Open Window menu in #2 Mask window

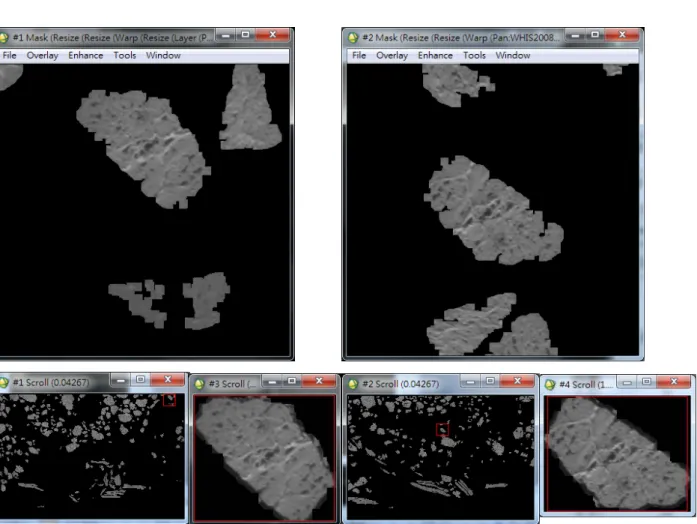tap(513, 56)
